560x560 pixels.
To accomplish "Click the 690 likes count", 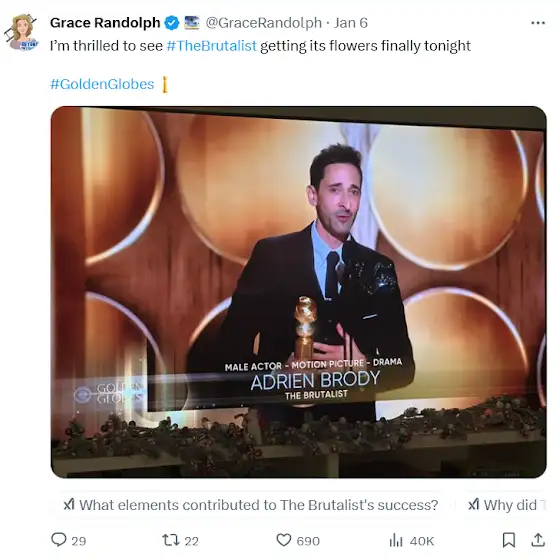I will click(308, 541).
